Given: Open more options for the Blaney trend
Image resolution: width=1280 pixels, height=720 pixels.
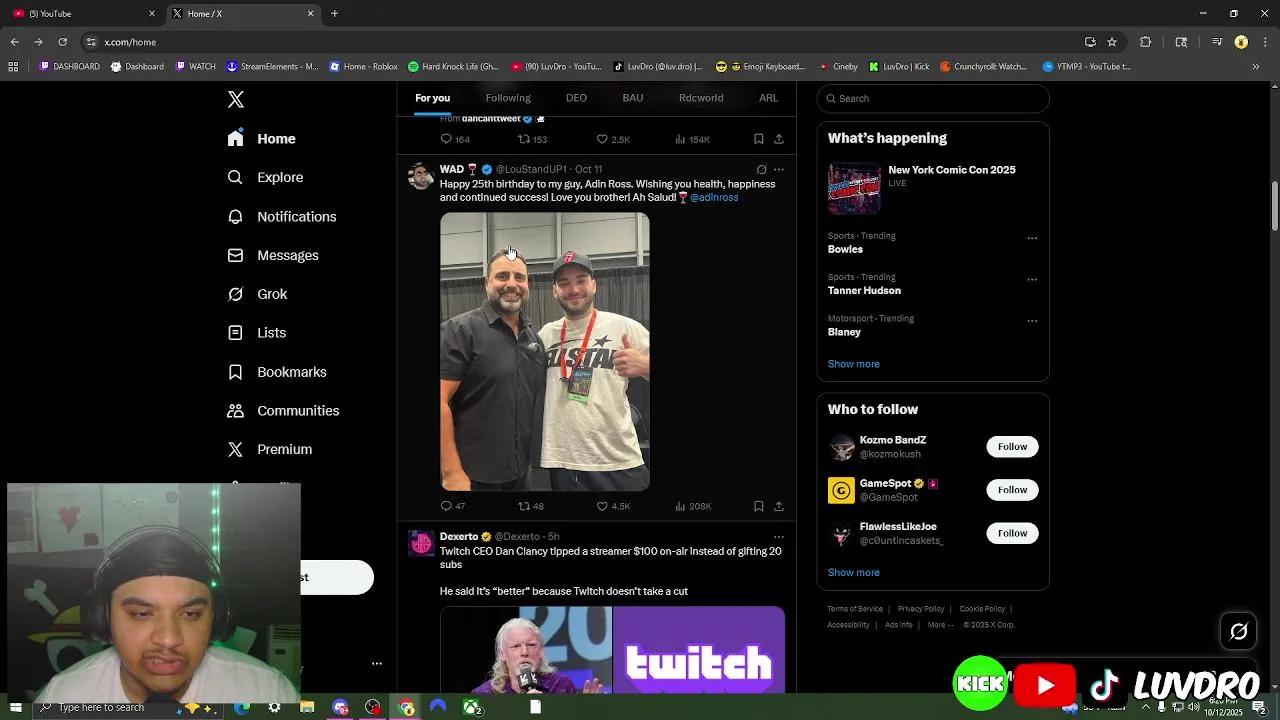Looking at the screenshot, I should coord(1032,321).
